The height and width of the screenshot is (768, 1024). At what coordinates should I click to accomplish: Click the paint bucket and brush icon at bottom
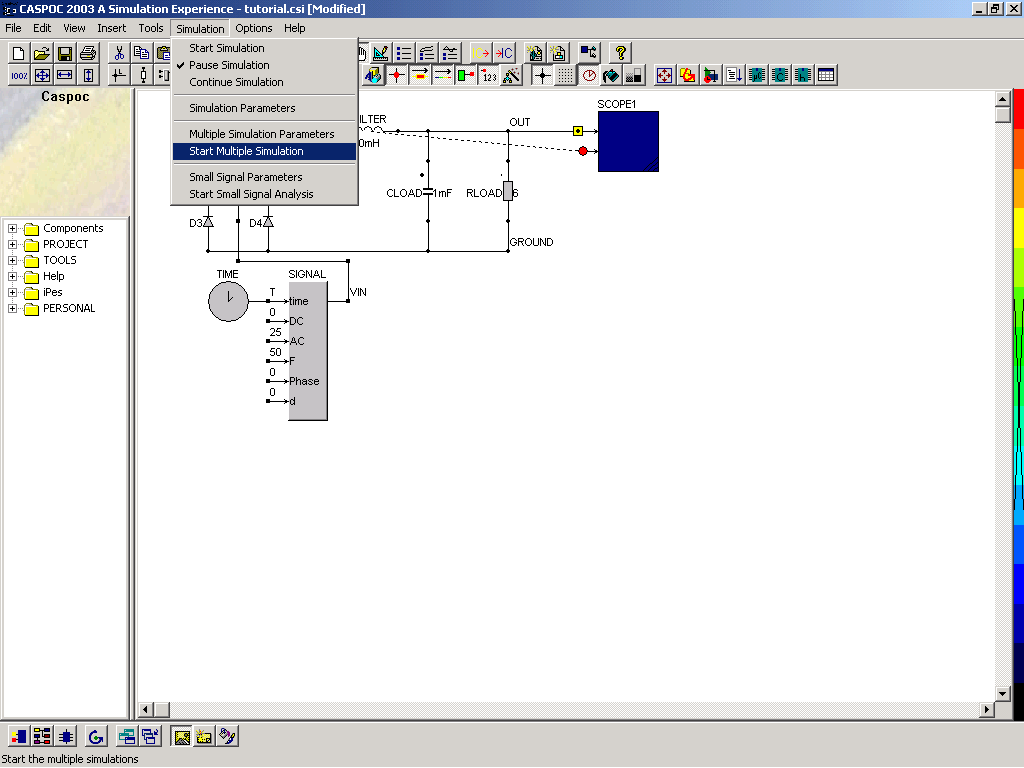pyautogui.click(x=227, y=737)
